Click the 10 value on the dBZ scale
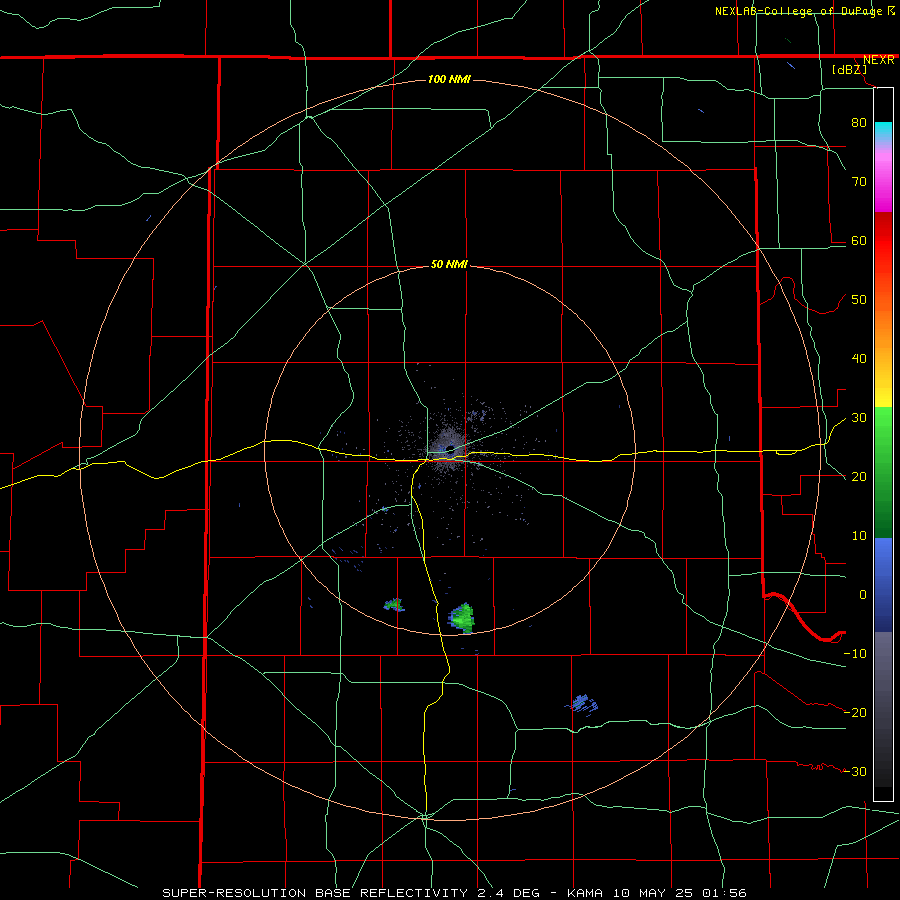 [x=859, y=536]
